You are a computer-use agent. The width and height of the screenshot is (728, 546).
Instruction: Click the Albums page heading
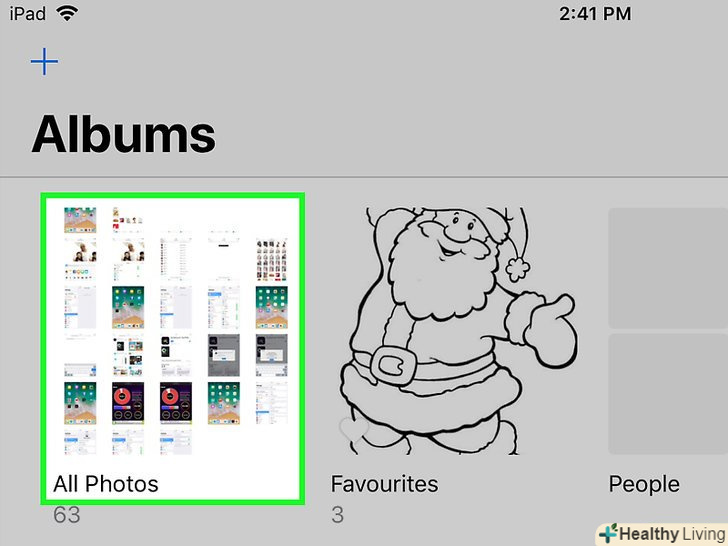click(x=124, y=134)
